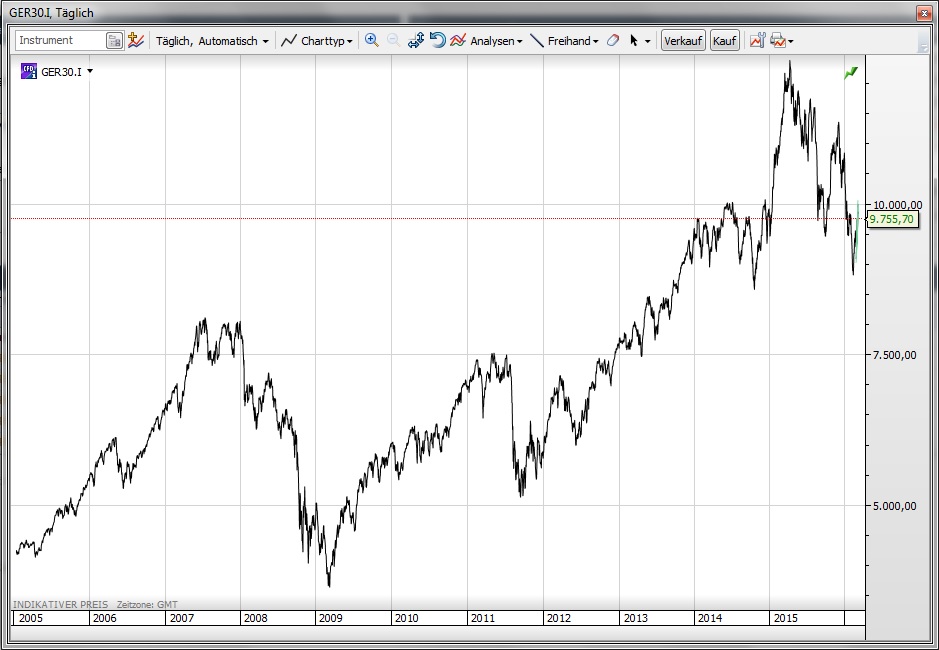Expand the pointer tool dropdown arrow
Viewport: 939px width, 650px height.
click(x=647, y=41)
